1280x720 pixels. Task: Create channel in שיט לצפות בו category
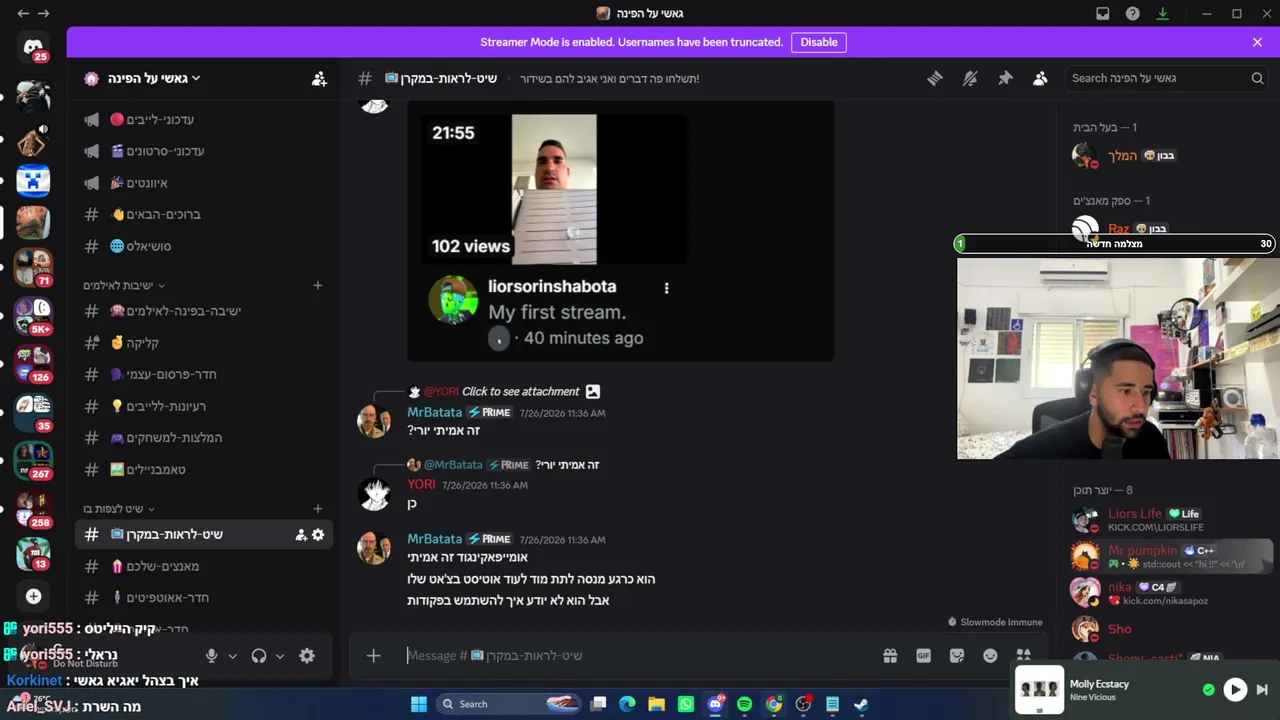(318, 509)
